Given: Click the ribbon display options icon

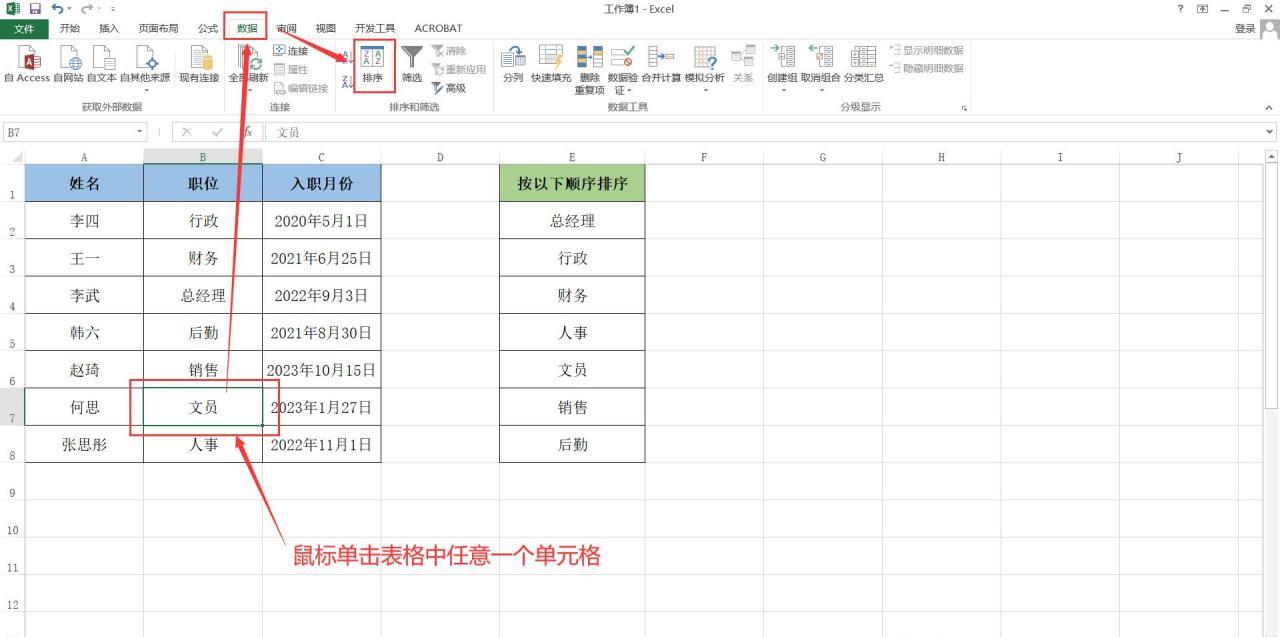Looking at the screenshot, I should (1203, 9).
